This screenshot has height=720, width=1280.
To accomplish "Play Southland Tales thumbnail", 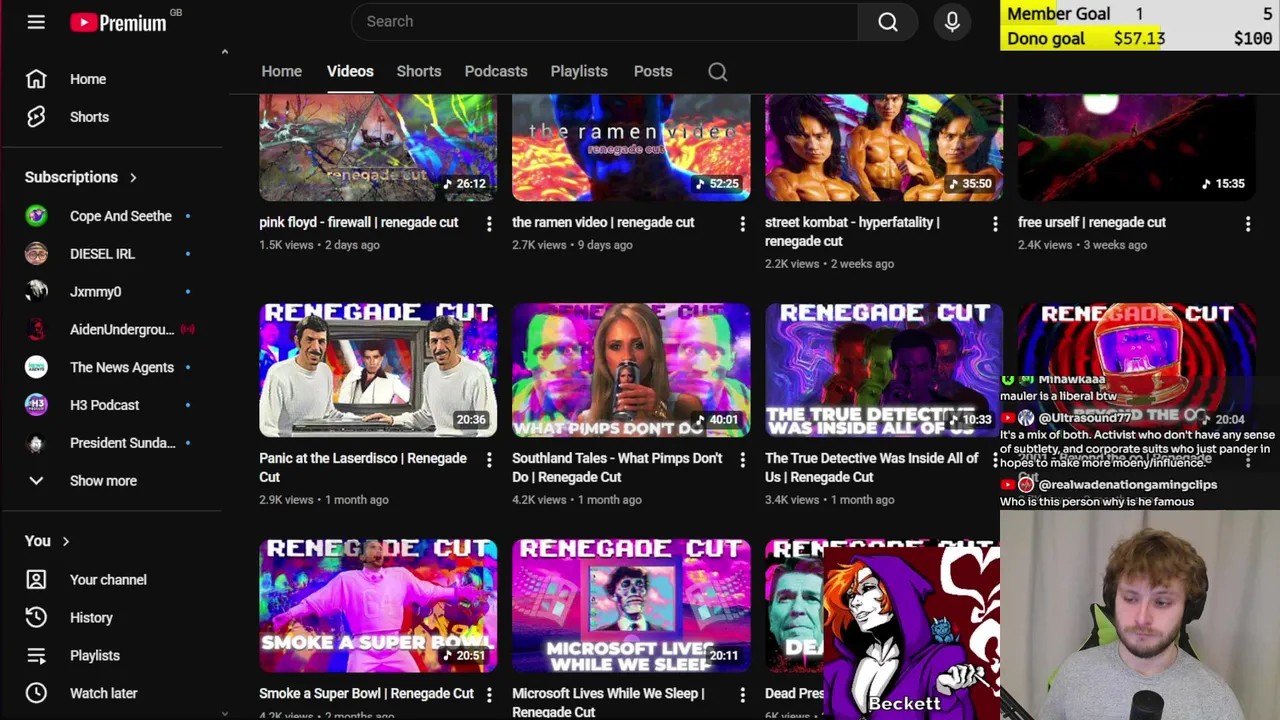I will pyautogui.click(x=631, y=370).
